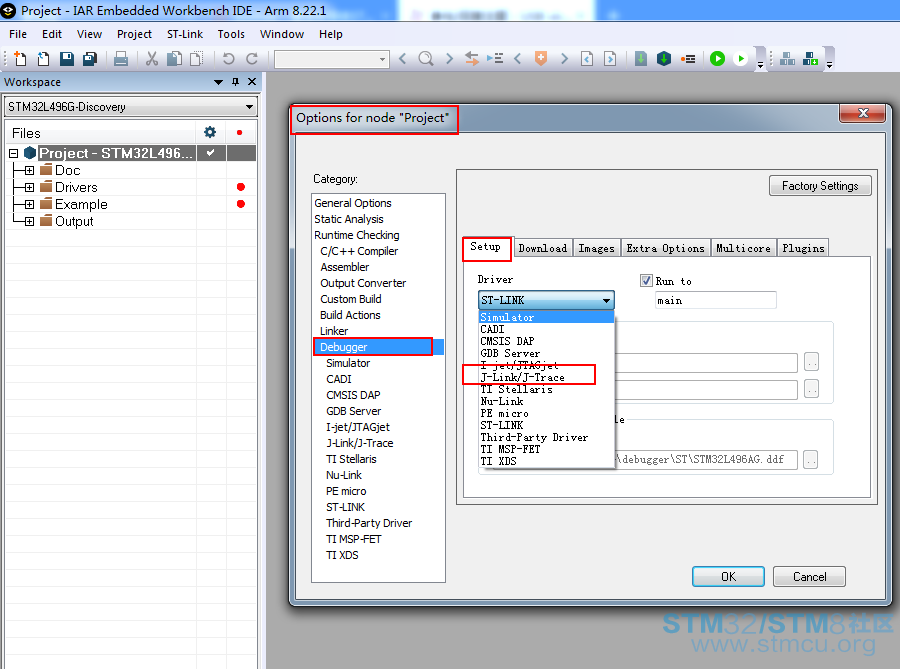
Task: Click the Redo arrow icon
Action: tap(251, 59)
